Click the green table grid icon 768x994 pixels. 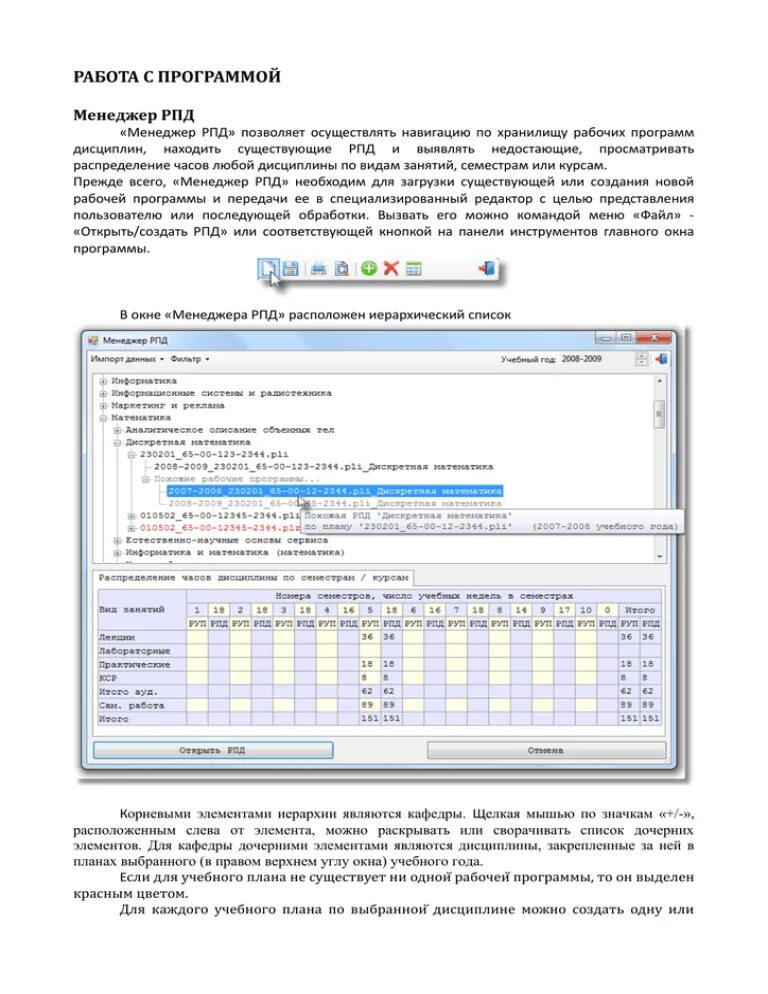(413, 269)
